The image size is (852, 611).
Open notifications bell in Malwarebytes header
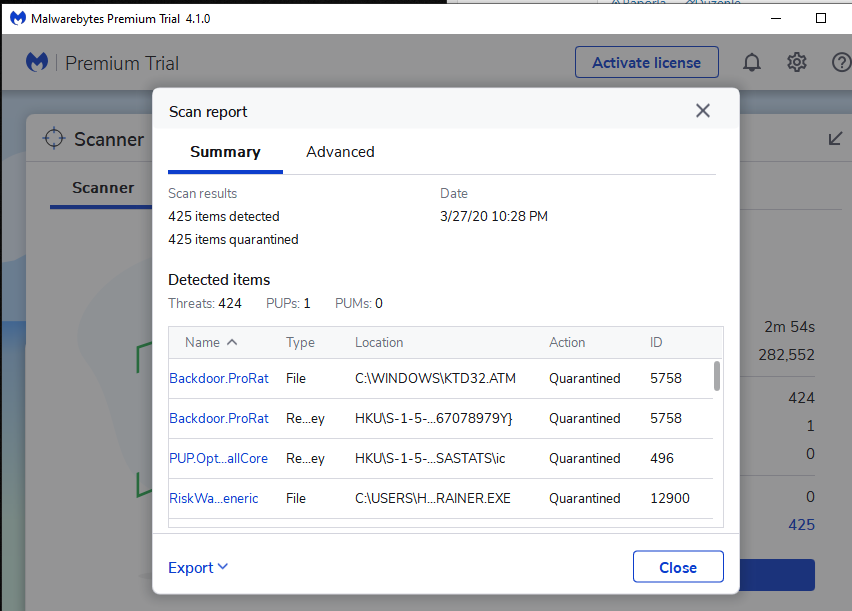pos(752,63)
